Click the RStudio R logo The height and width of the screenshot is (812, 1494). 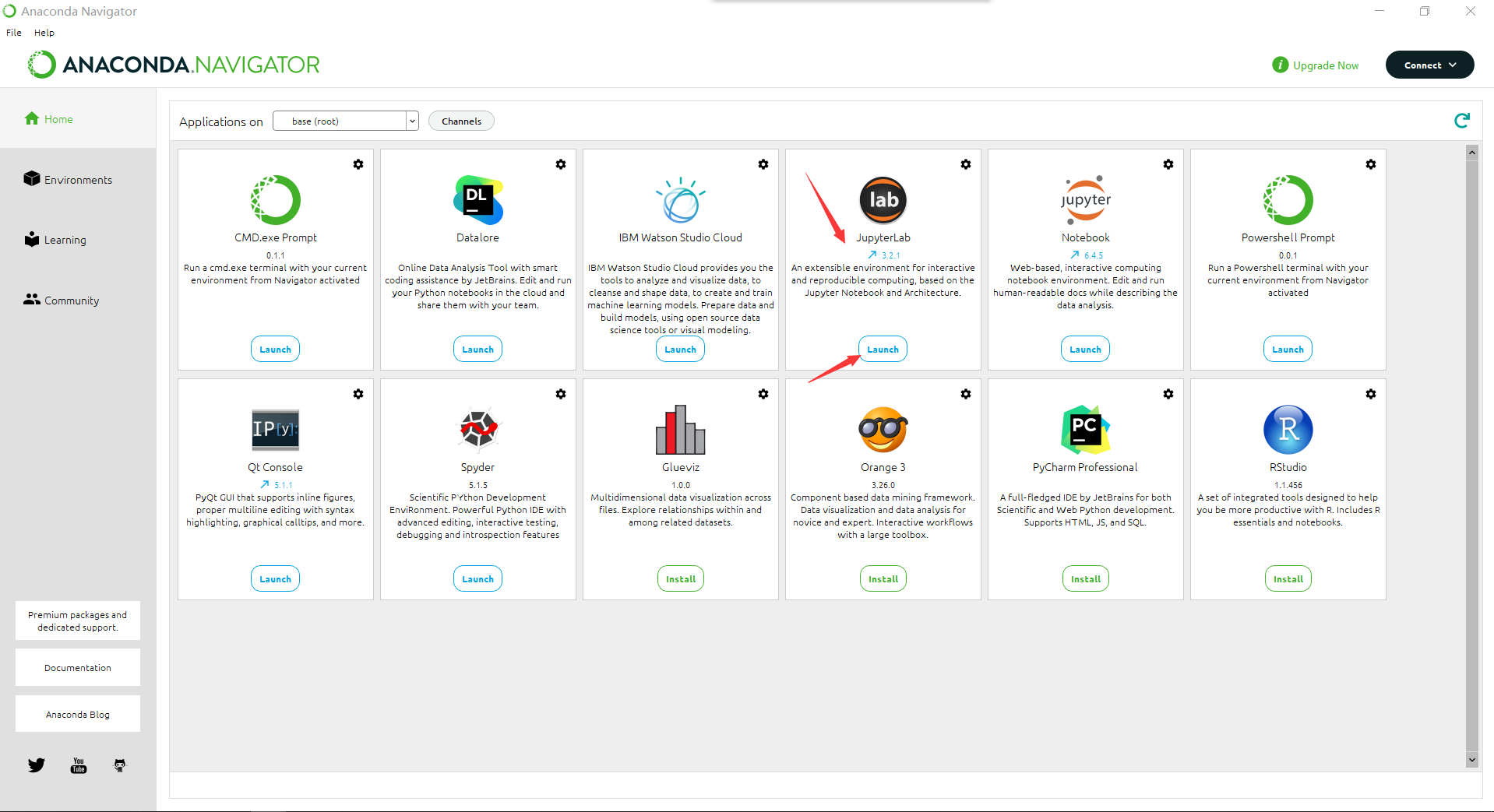click(x=1288, y=430)
